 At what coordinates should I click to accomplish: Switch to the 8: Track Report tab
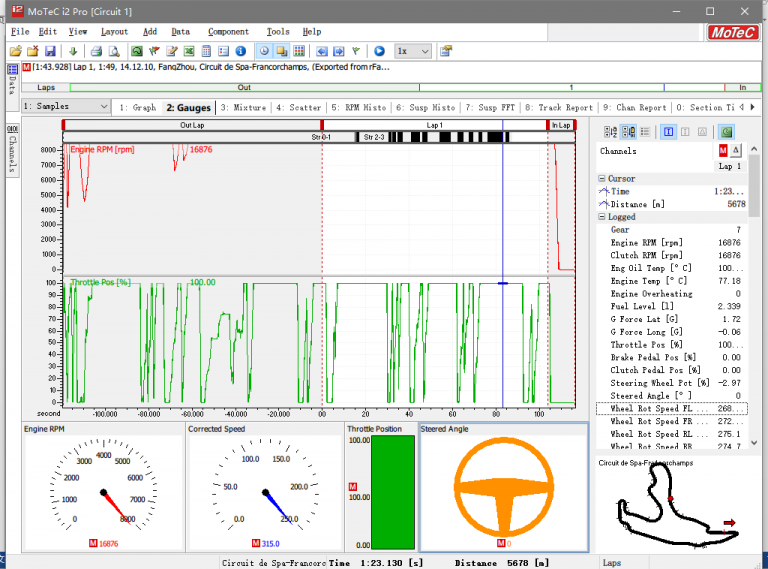559,107
